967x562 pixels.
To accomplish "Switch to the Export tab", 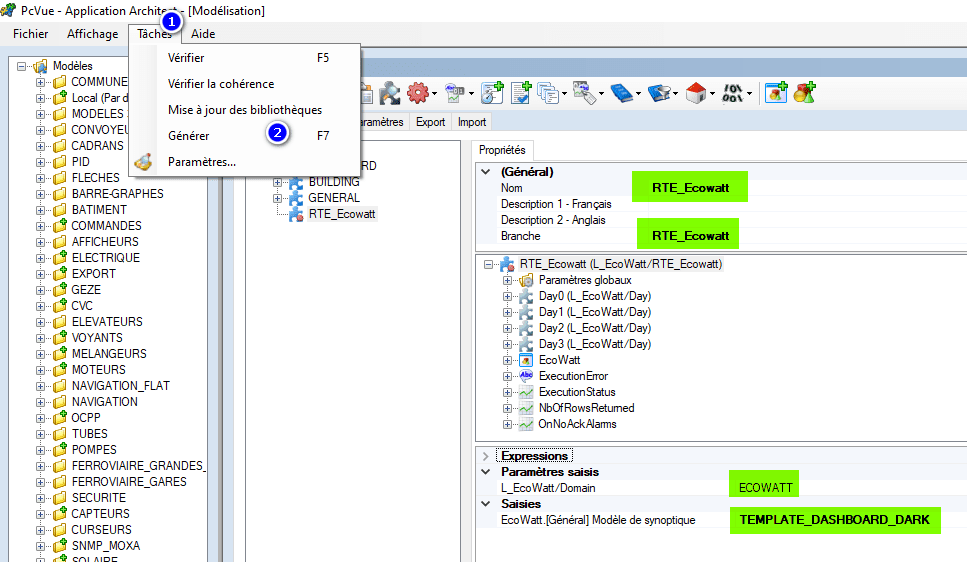I will coord(430,122).
